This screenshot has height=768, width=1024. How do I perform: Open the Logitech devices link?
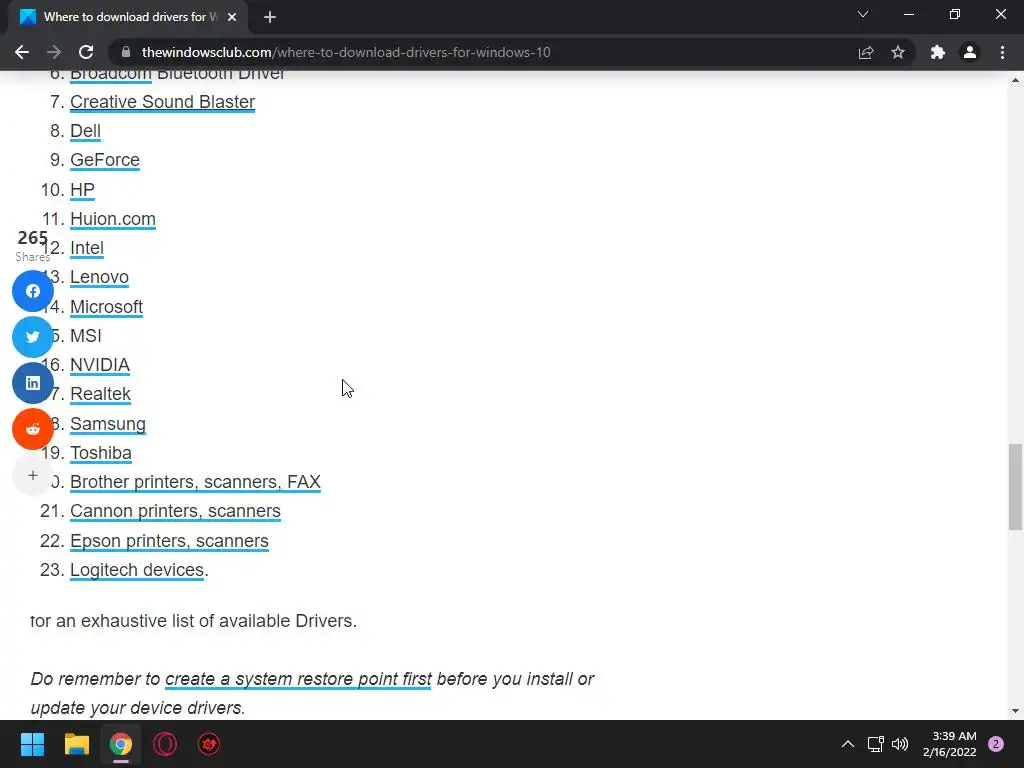137,570
